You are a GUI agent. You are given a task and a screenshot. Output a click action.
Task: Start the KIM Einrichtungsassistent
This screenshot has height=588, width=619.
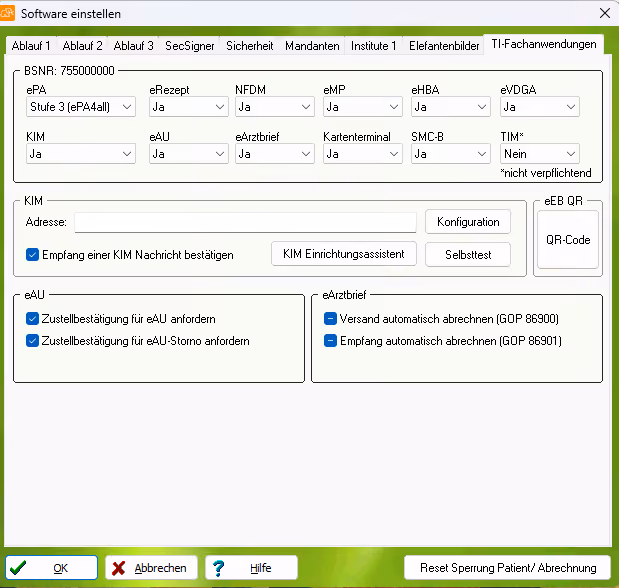click(343, 254)
